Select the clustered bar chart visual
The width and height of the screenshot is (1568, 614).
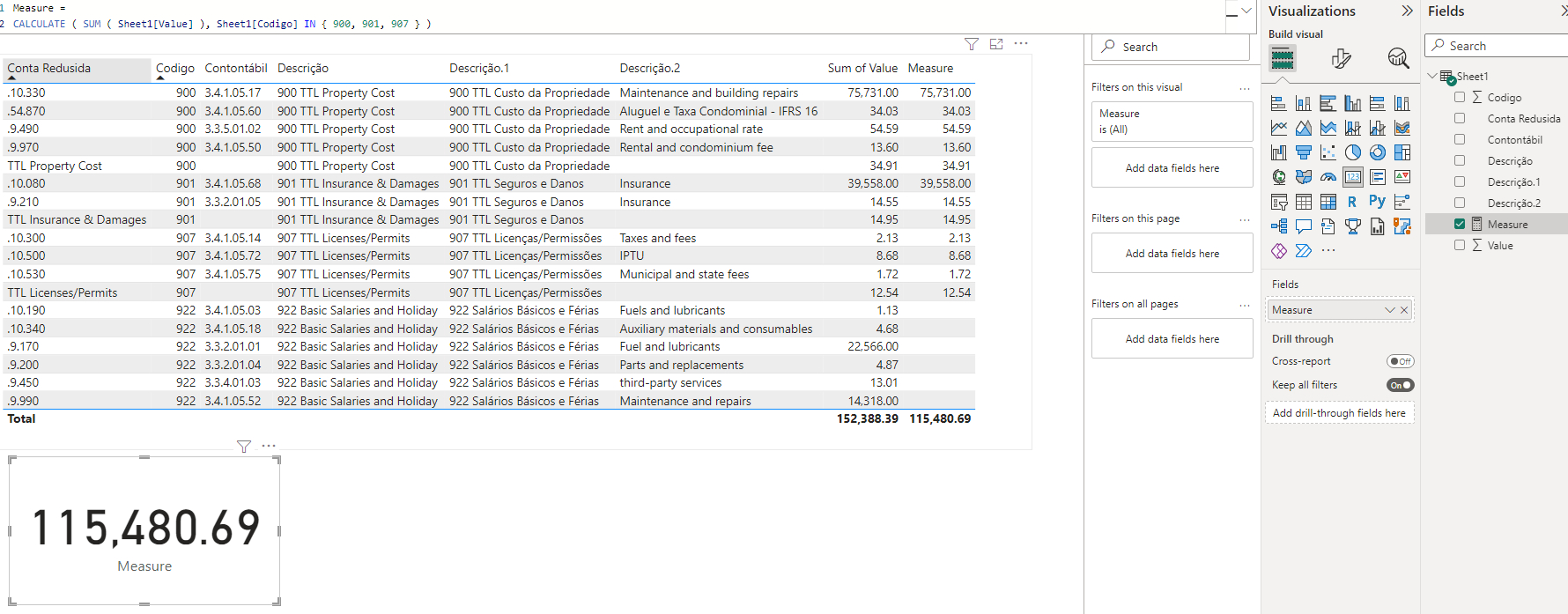[1328, 104]
